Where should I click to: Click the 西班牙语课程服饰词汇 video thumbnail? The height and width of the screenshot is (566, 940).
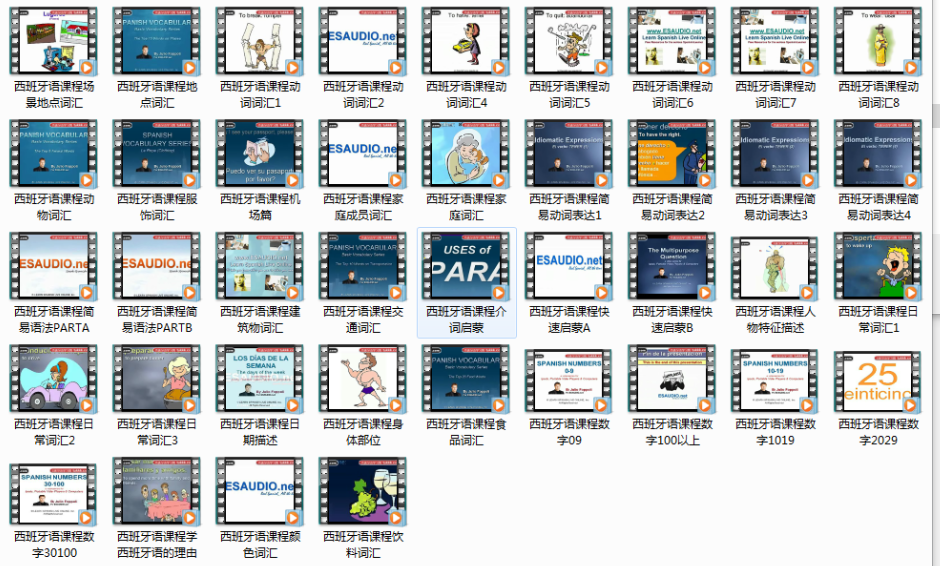click(156, 154)
